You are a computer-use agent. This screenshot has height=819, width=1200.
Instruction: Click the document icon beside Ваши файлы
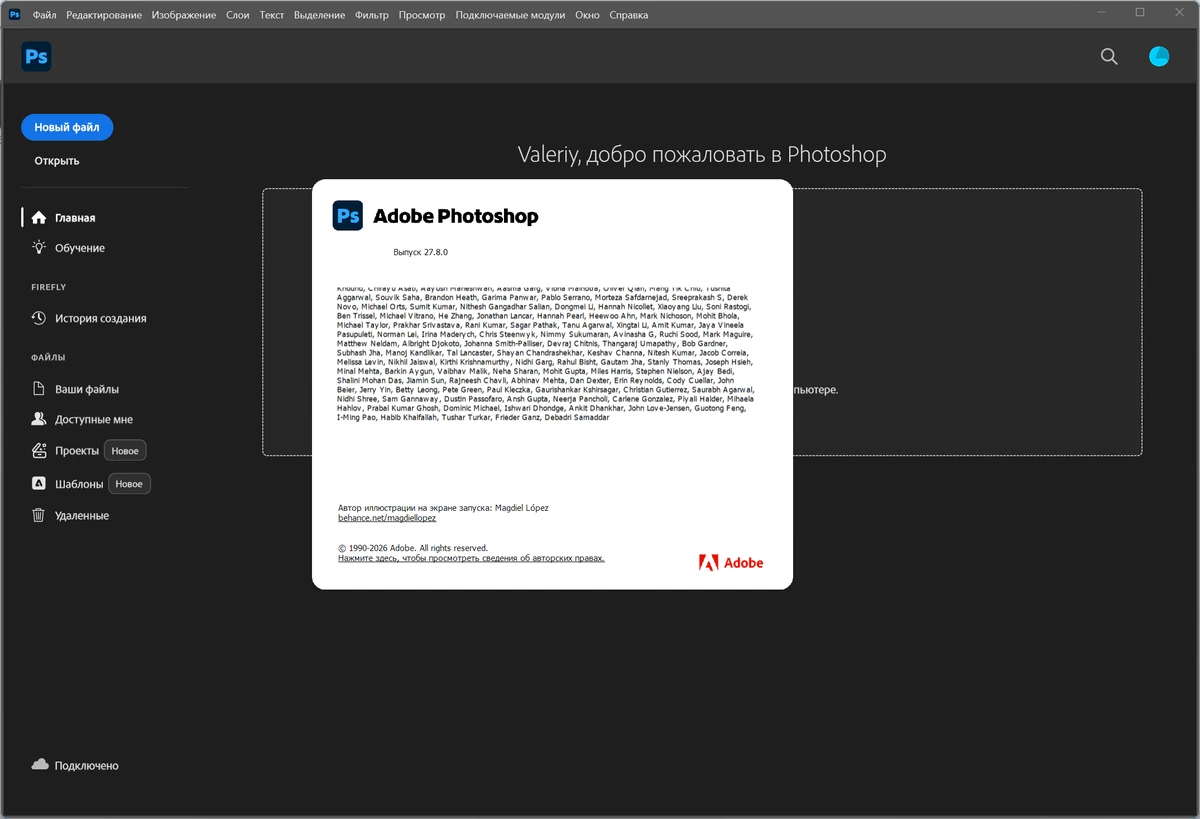click(39, 389)
